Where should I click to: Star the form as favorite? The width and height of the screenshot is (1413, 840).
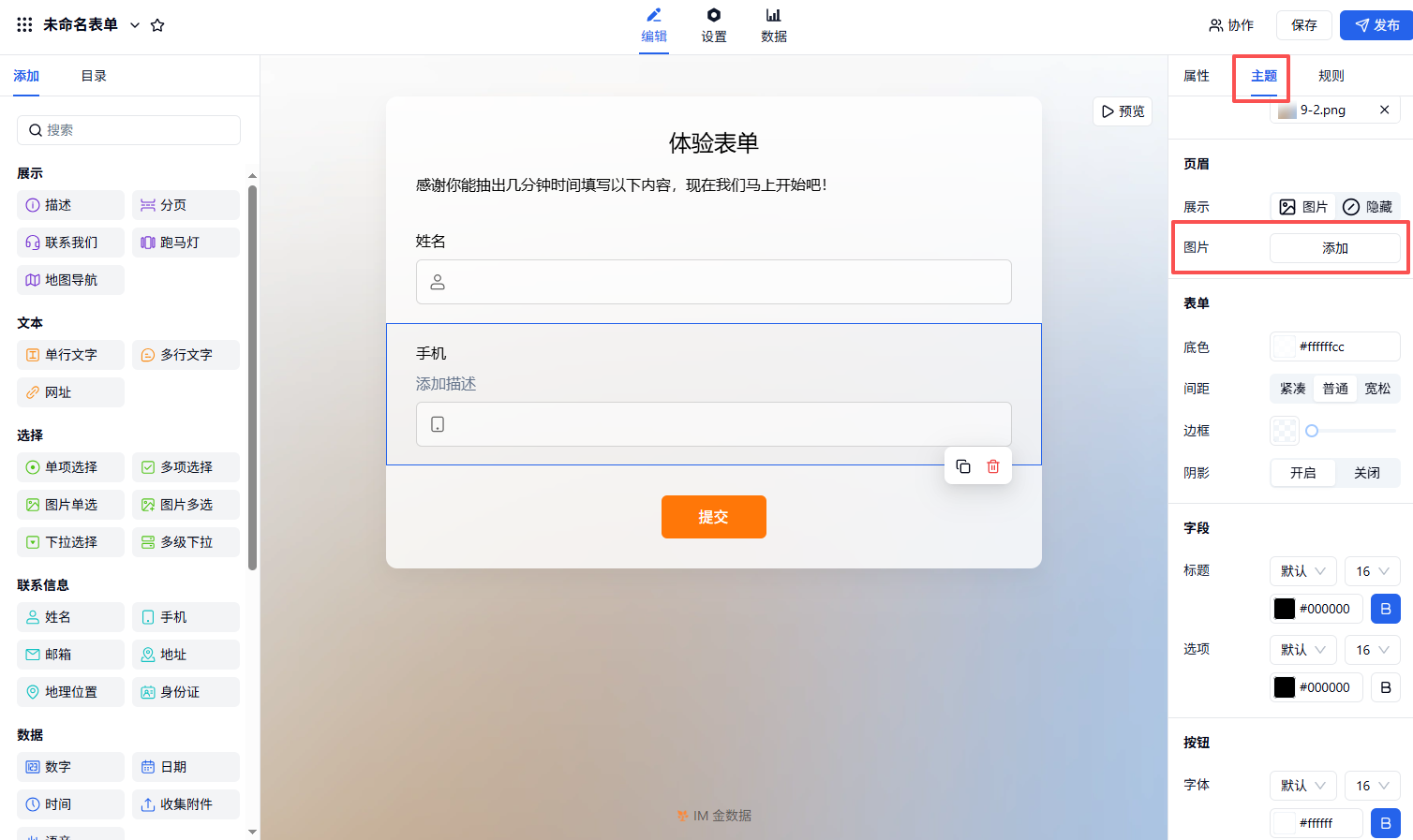[157, 25]
